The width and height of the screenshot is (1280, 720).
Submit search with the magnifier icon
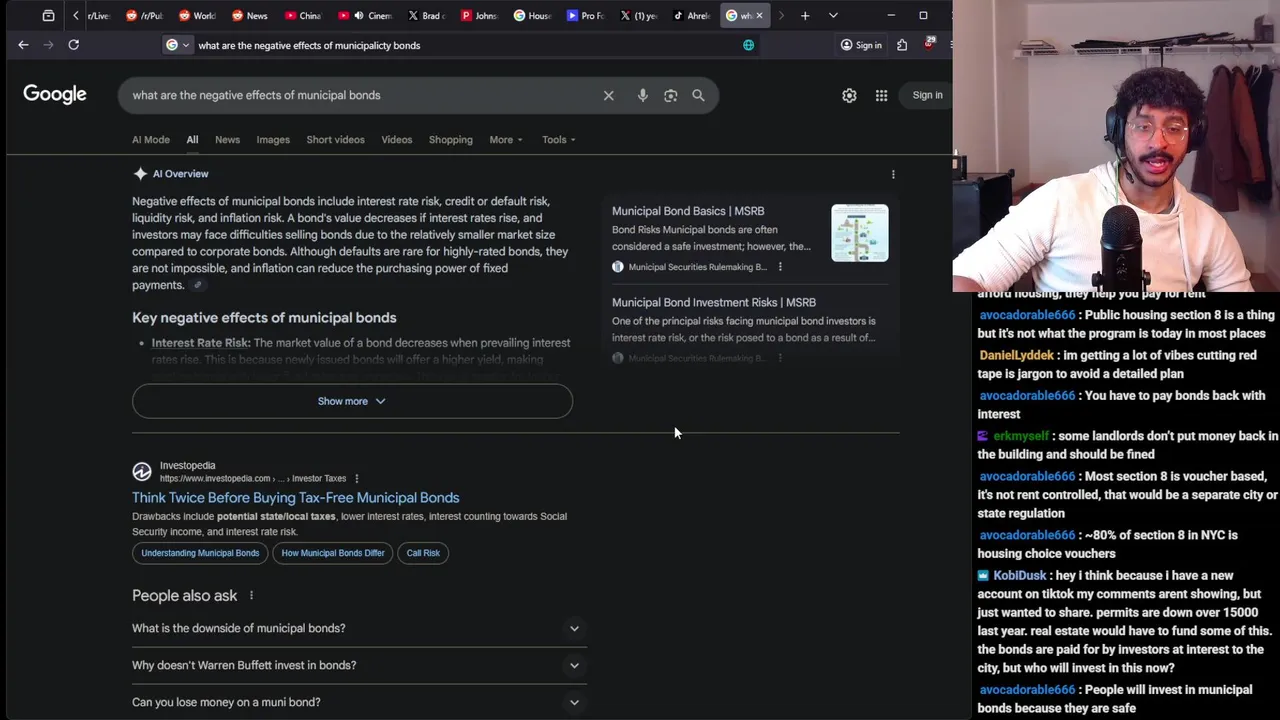(698, 95)
